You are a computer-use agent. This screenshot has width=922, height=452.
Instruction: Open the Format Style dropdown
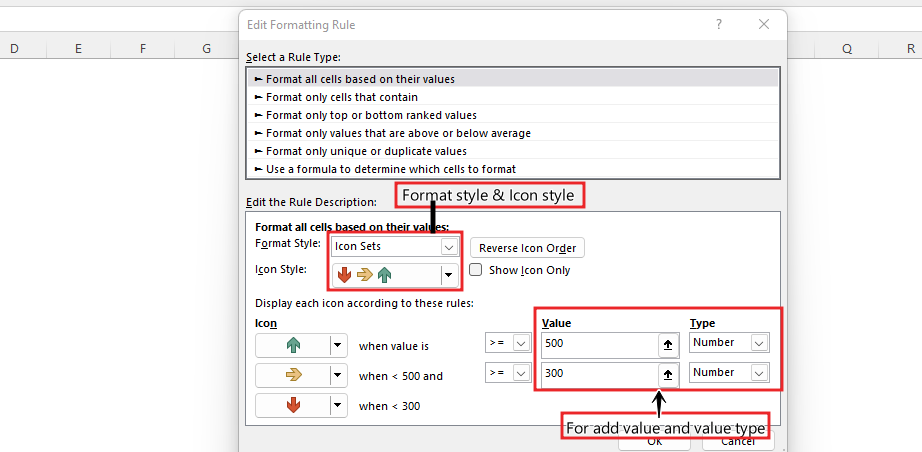click(448, 246)
